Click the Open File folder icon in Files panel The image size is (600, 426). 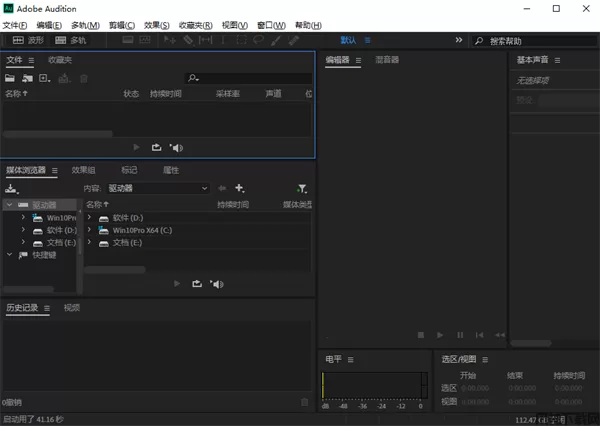(x=11, y=78)
